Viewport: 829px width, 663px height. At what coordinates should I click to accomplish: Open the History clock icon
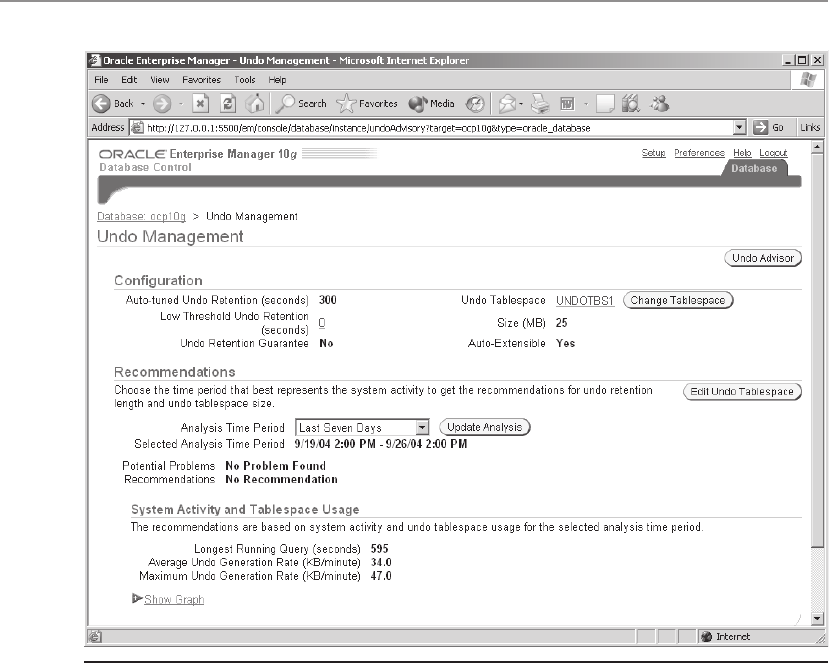(x=475, y=104)
